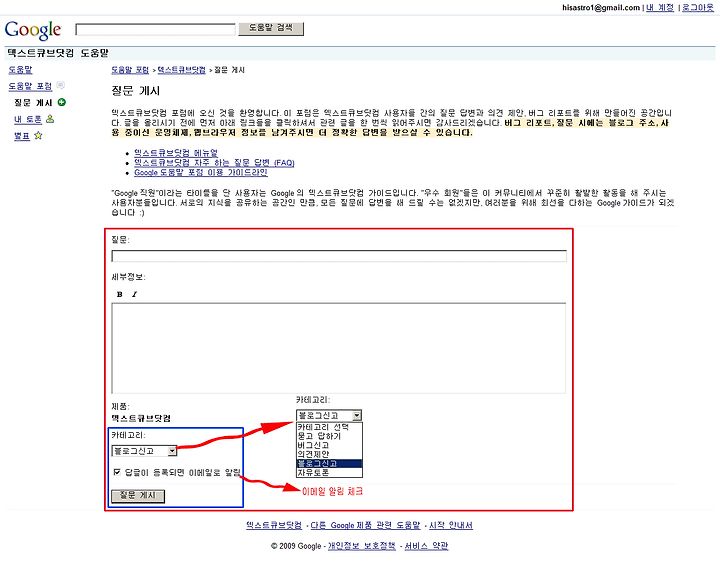Open 도움말 in the sidebar
The height and width of the screenshot is (580, 720).
20,70
